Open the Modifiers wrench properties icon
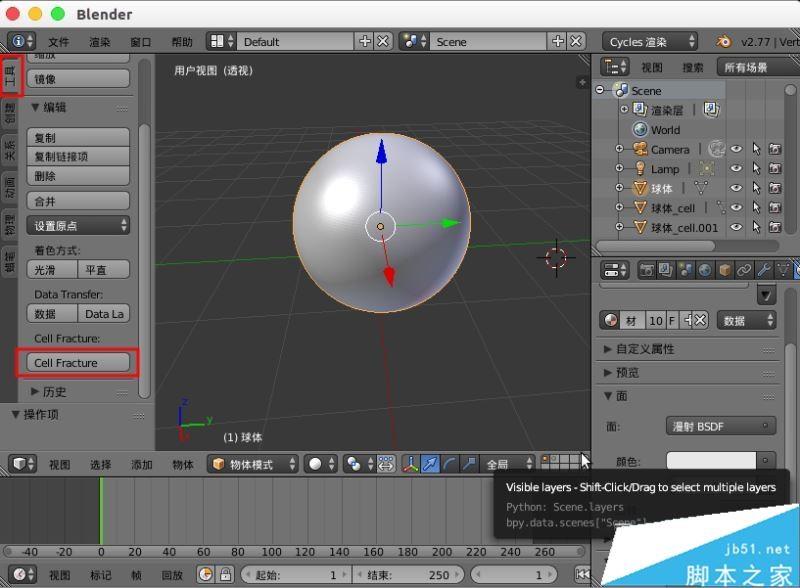This screenshot has height=588, width=800. 764,270
